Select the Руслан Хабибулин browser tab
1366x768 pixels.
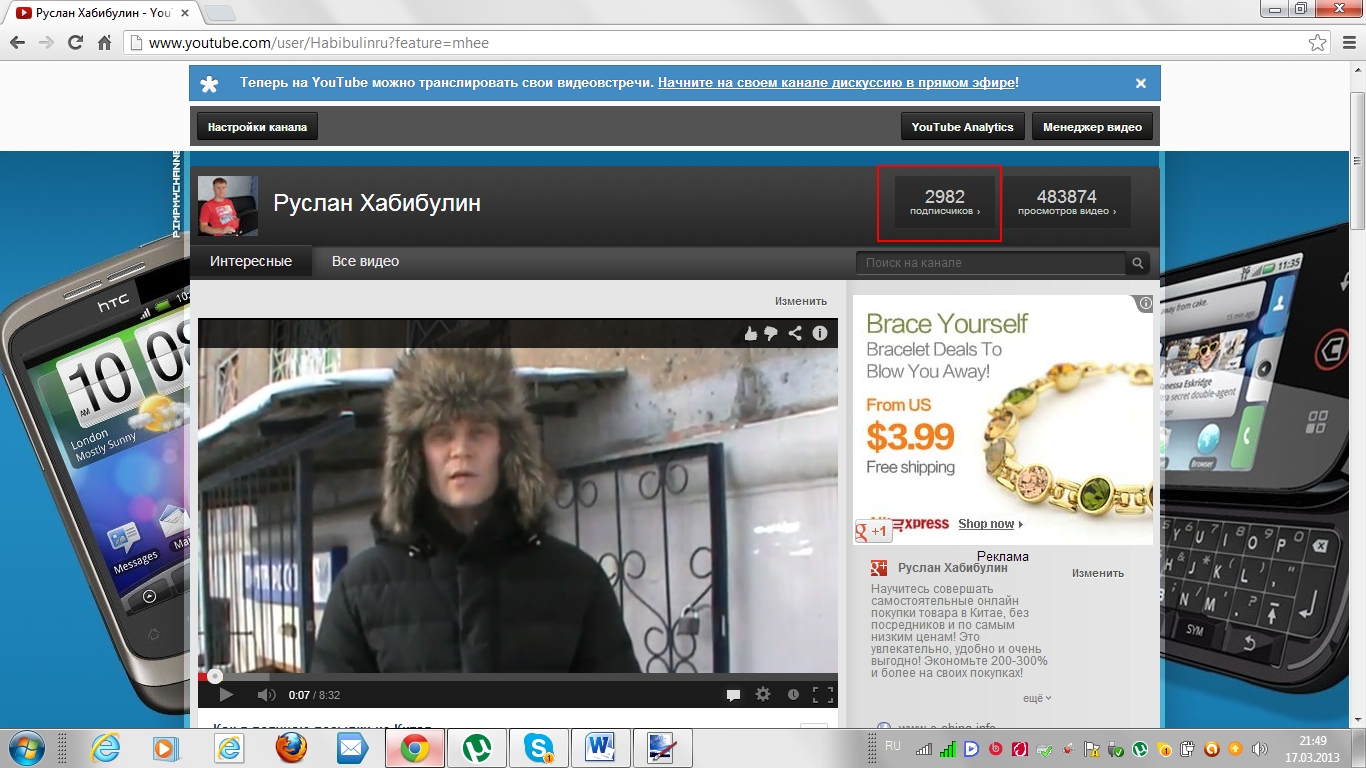[103, 13]
